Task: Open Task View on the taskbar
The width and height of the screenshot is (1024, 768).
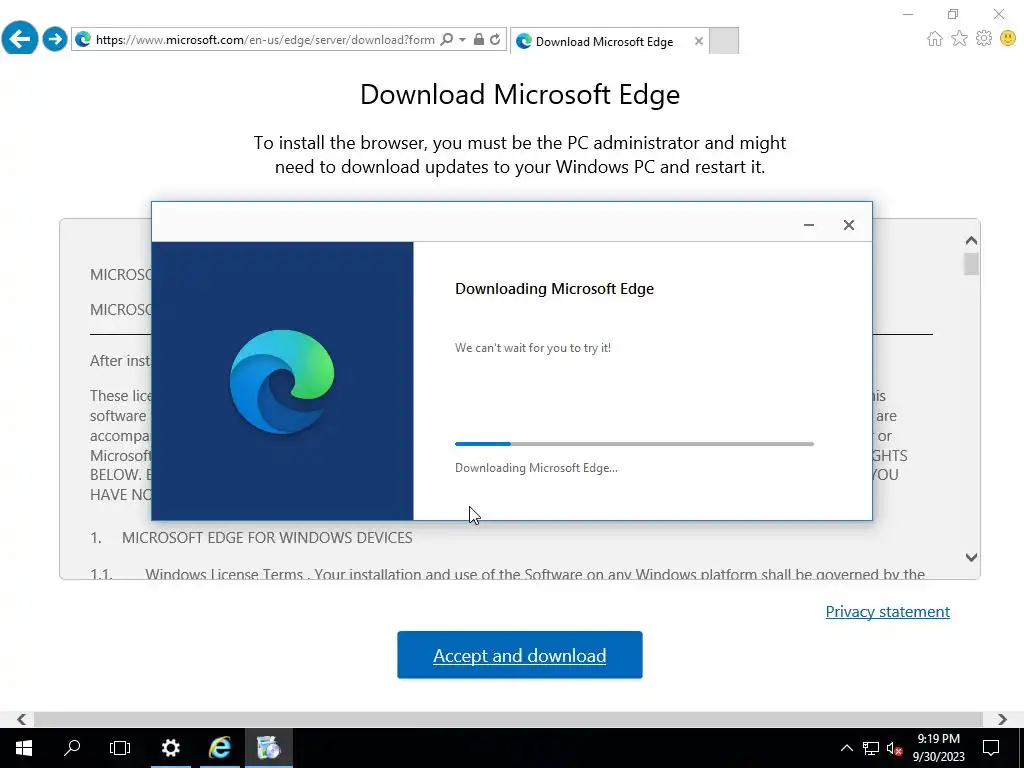Action: pyautogui.click(x=120, y=748)
